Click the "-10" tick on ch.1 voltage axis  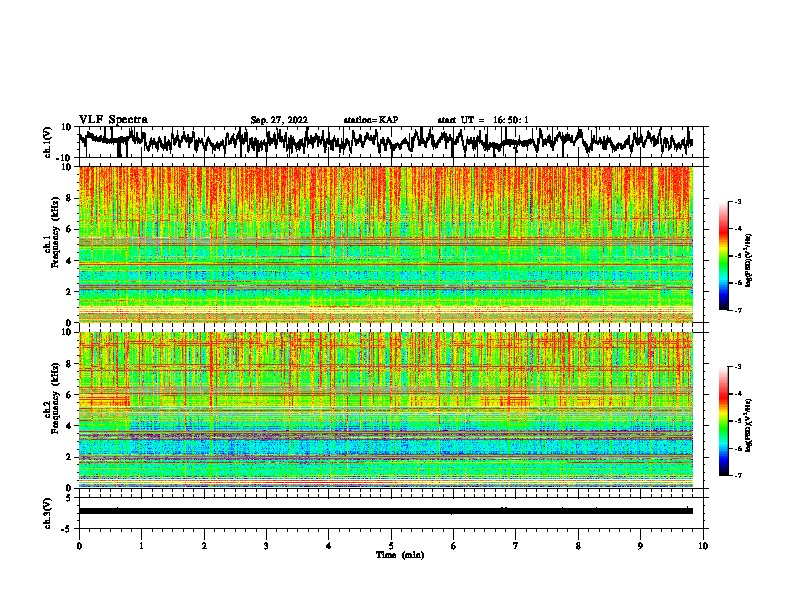65,158
